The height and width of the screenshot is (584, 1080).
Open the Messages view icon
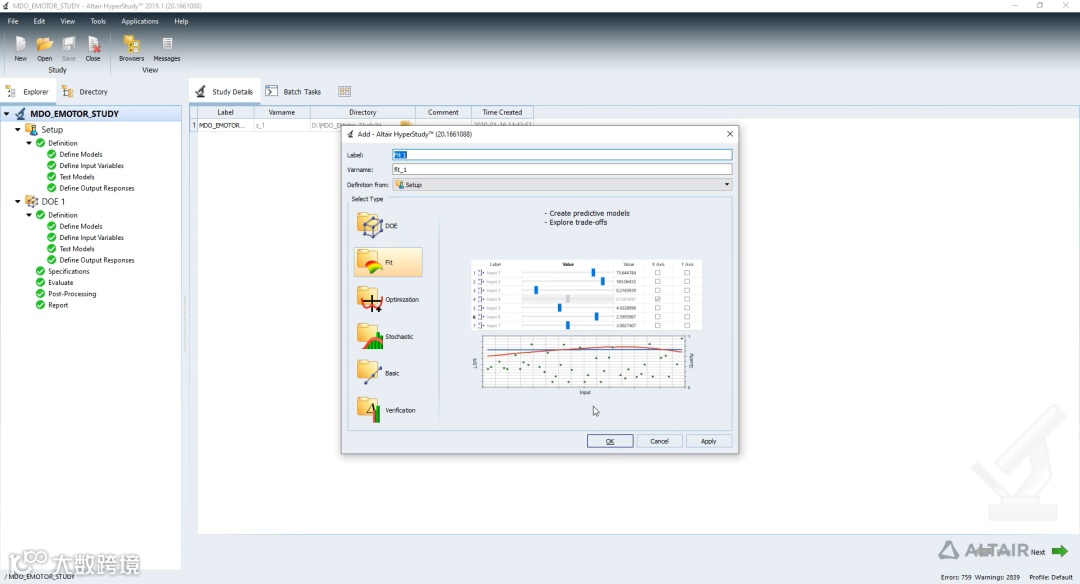(x=167, y=45)
